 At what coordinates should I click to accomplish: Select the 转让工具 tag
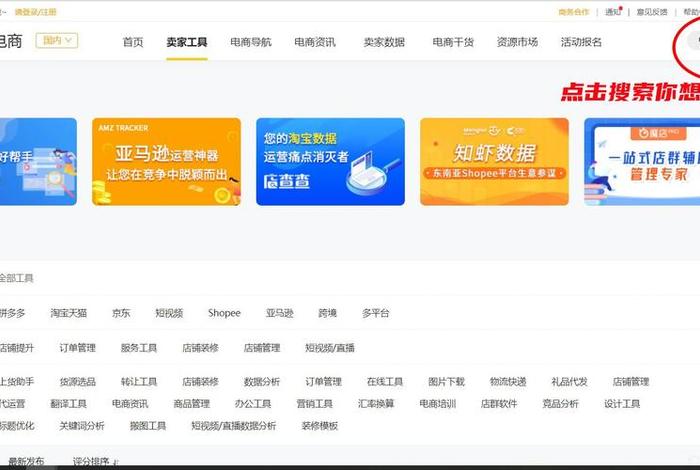139,382
